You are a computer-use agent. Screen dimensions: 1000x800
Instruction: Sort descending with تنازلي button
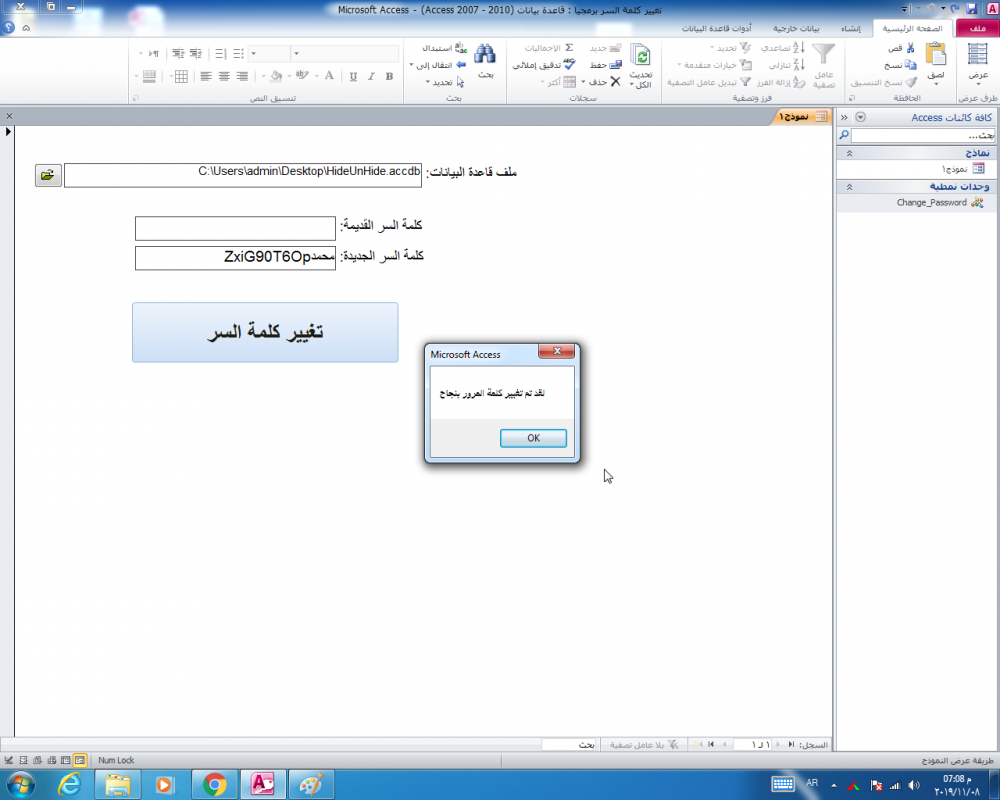(786, 65)
